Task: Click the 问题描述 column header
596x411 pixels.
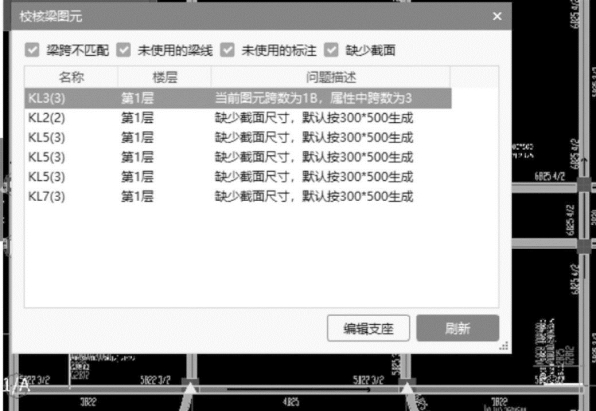Action: pyautogui.click(x=331, y=77)
